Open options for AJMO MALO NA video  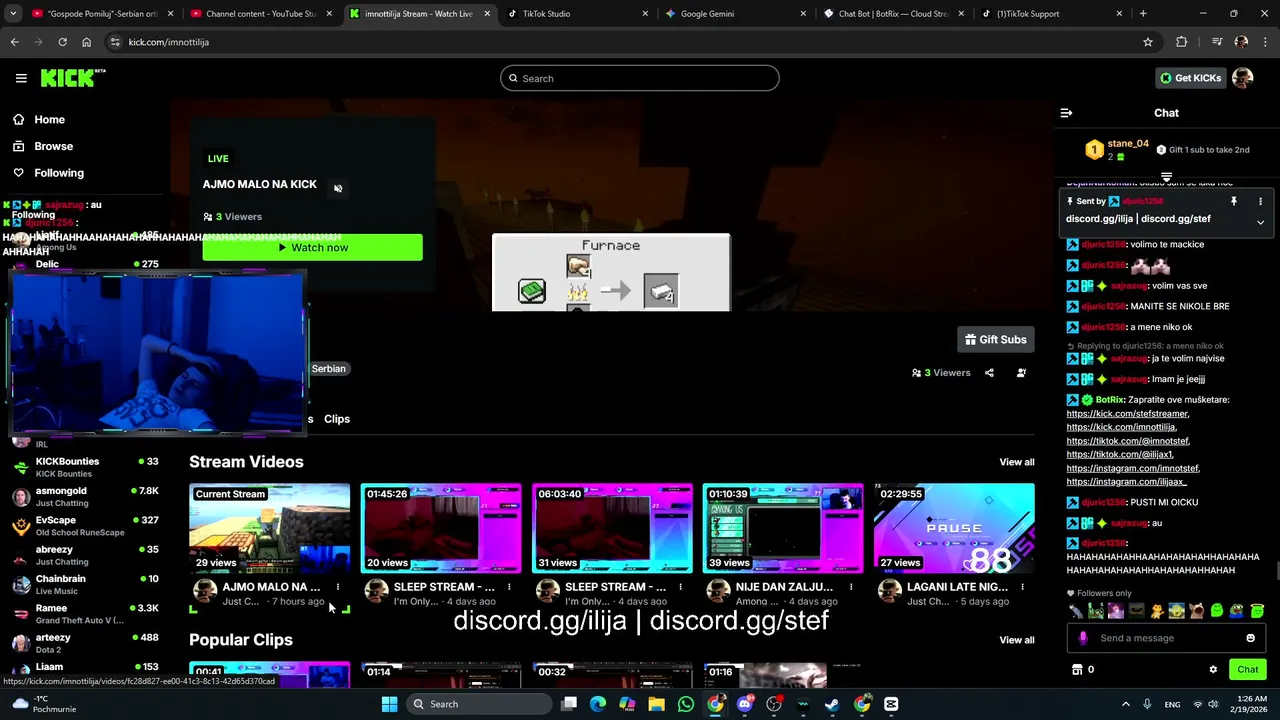pos(338,587)
